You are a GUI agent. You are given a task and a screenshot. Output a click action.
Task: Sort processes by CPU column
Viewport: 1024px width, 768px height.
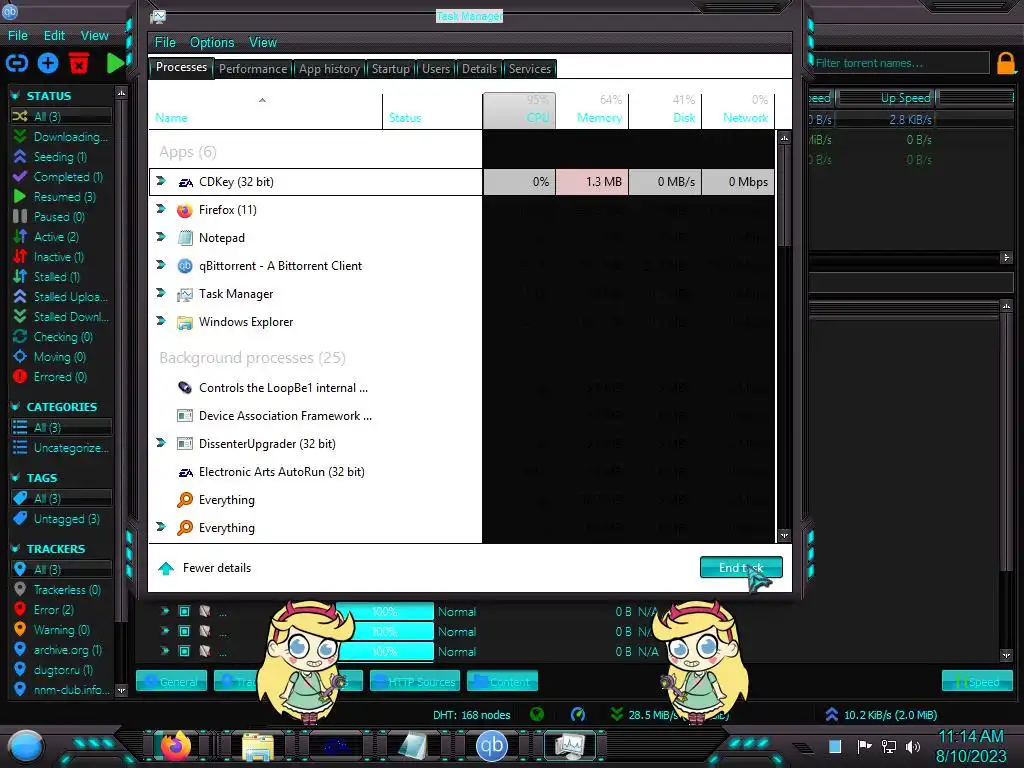point(519,110)
